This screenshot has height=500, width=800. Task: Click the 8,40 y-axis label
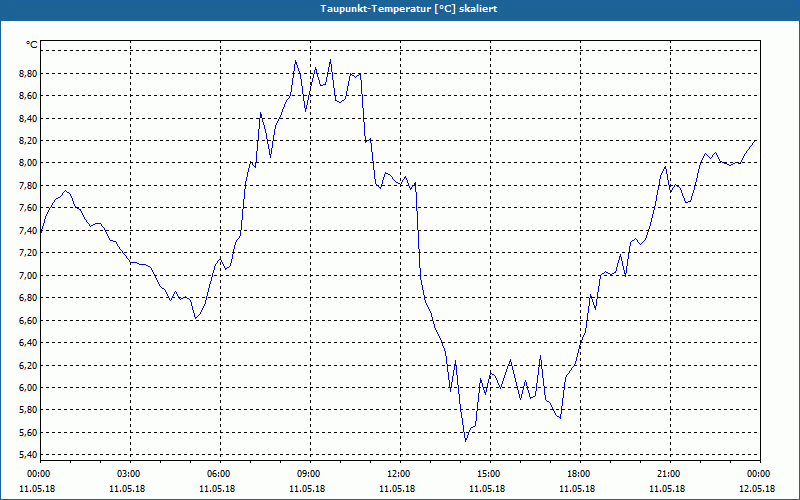[x=28, y=118]
